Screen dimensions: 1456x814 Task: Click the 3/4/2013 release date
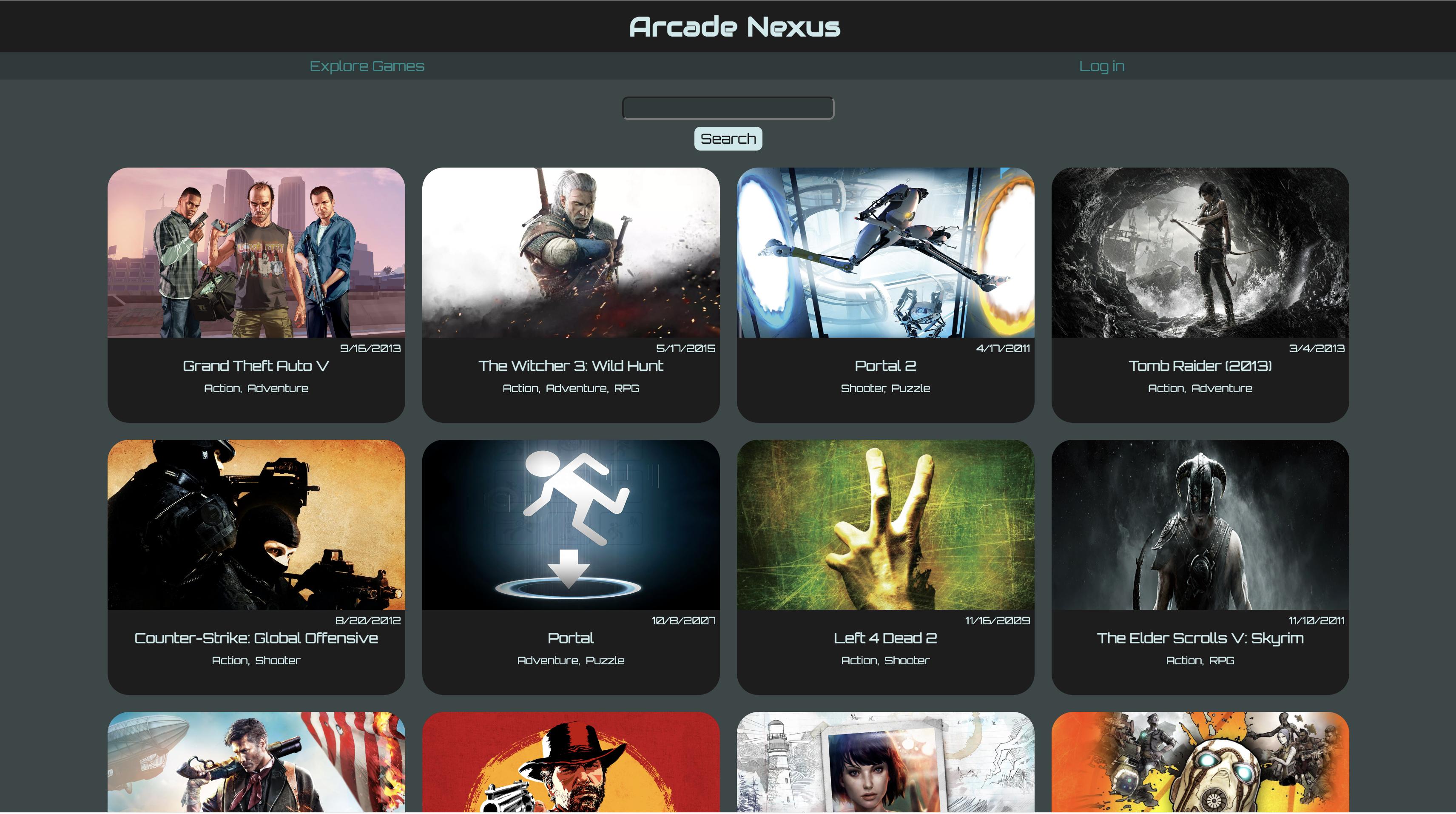pyautogui.click(x=1317, y=348)
